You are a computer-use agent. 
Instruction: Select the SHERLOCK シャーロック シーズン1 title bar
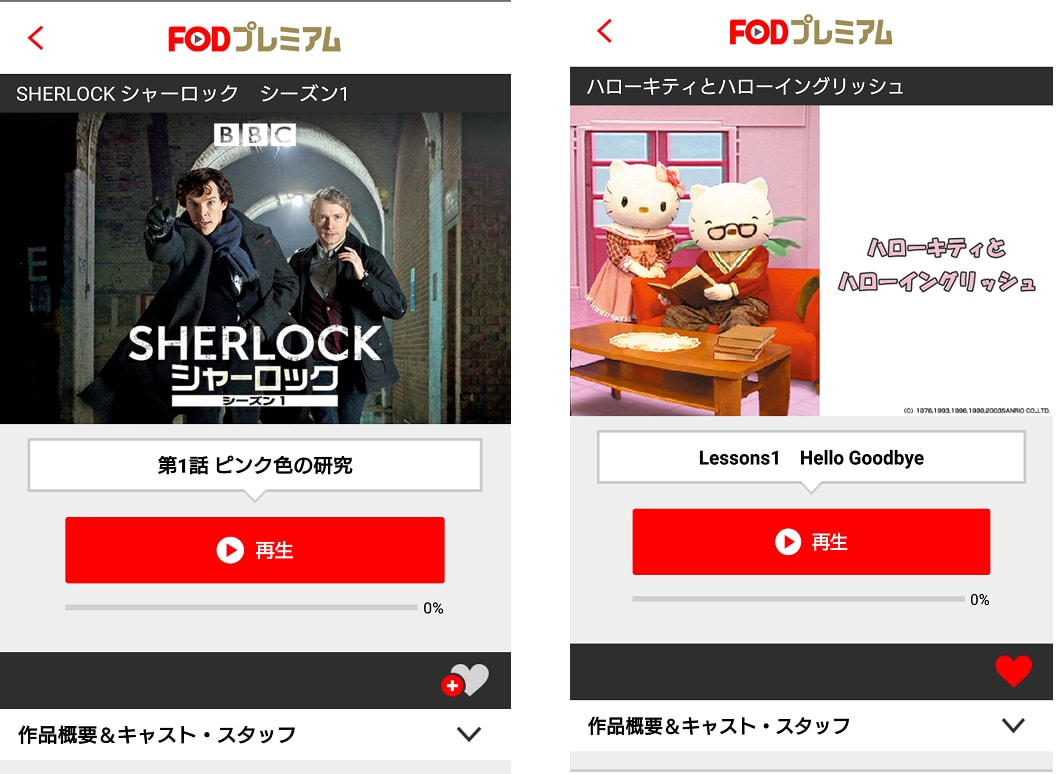[255, 94]
